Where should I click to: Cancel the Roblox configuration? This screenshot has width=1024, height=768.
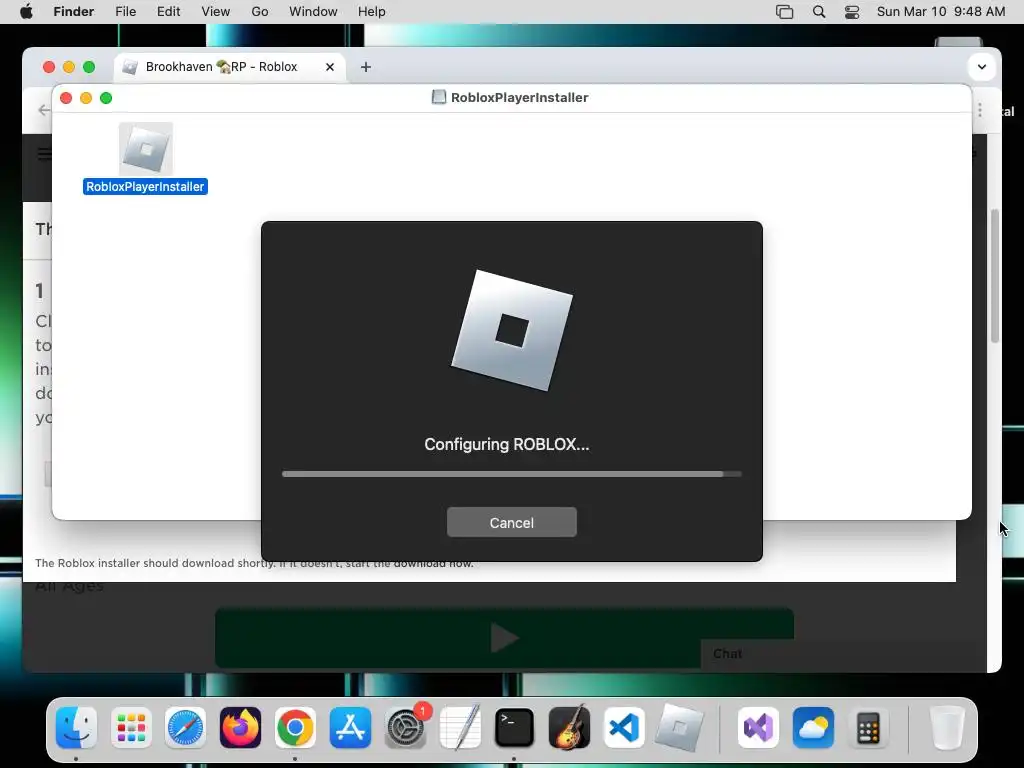(511, 522)
